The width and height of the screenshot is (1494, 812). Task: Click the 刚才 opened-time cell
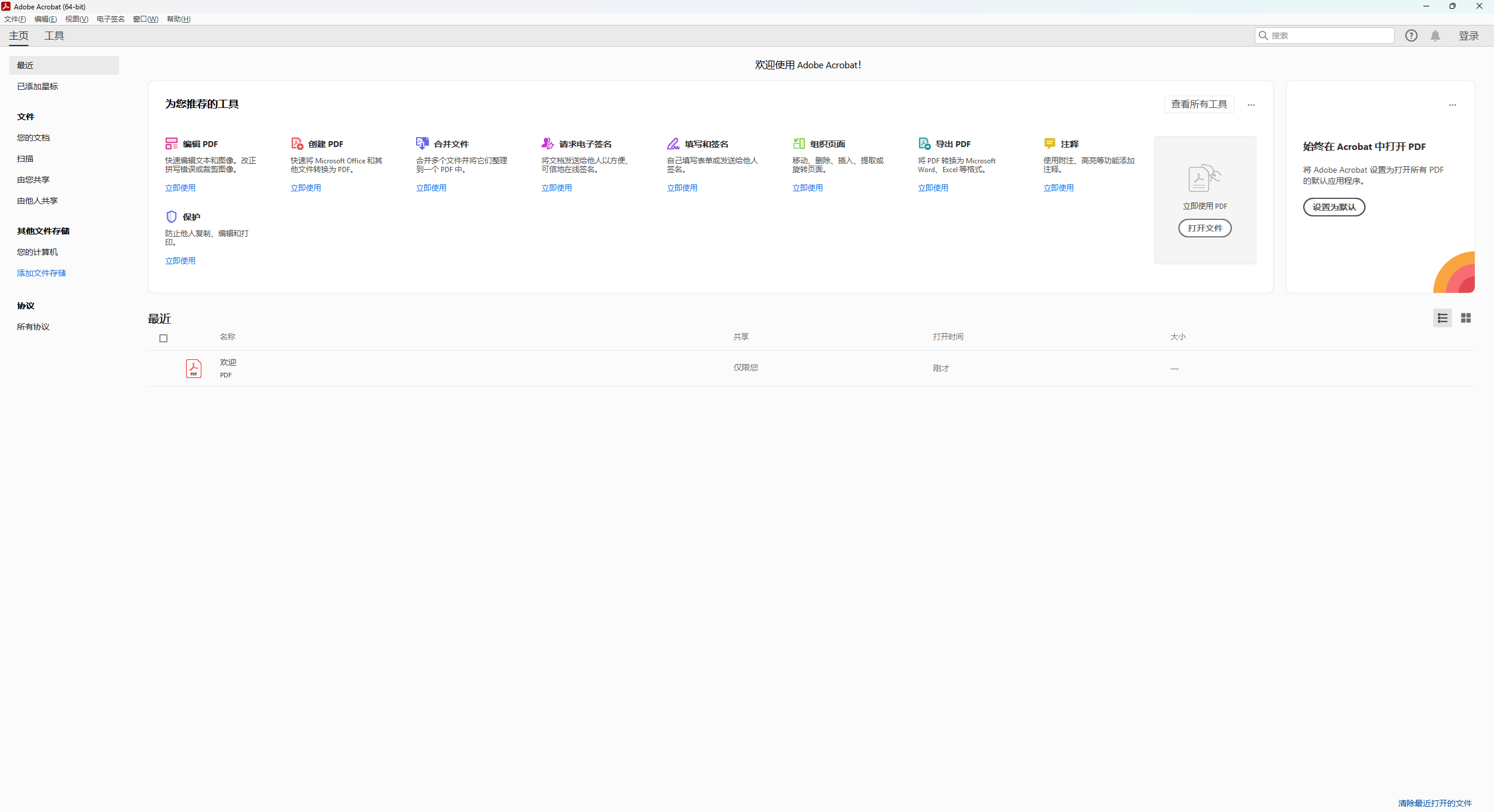pos(941,368)
